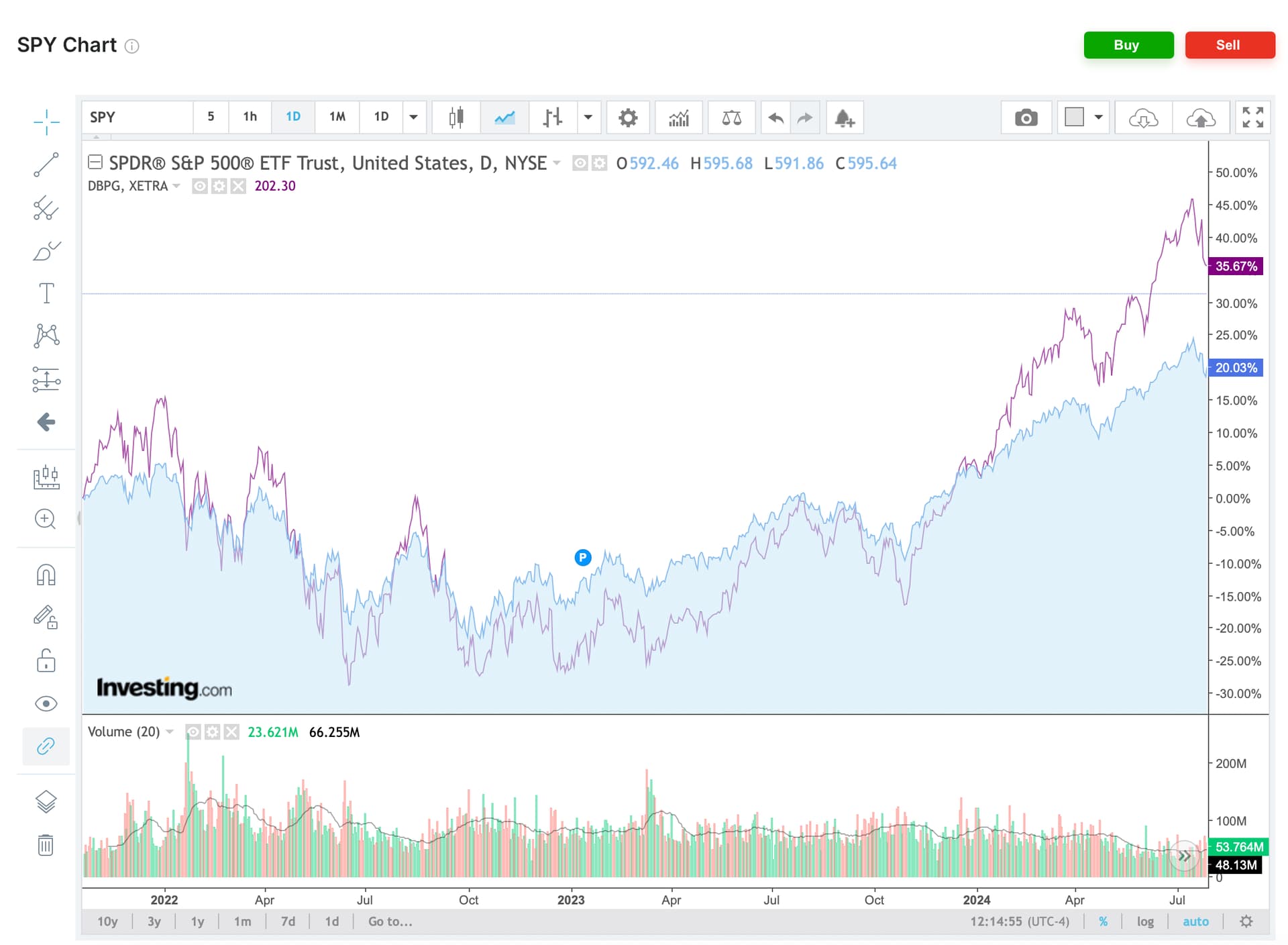Viewport: 1288px width, 945px height.
Task: Select the measure tool
Action: pyautogui.click(x=46, y=477)
